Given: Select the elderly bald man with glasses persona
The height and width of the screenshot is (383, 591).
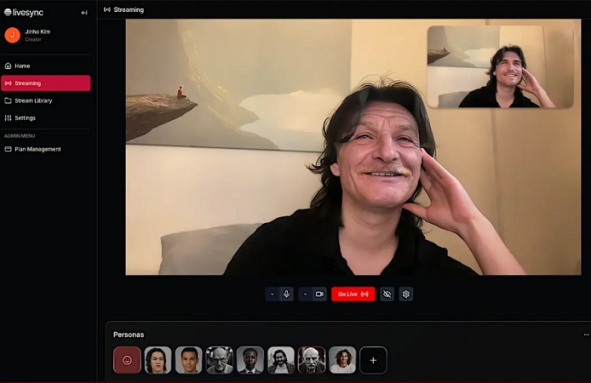Looking at the screenshot, I should [219, 360].
